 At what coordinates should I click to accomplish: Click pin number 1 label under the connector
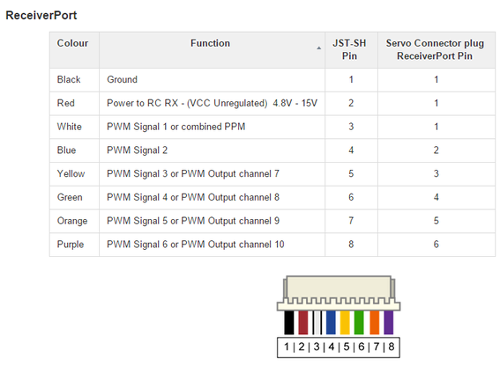pos(287,347)
